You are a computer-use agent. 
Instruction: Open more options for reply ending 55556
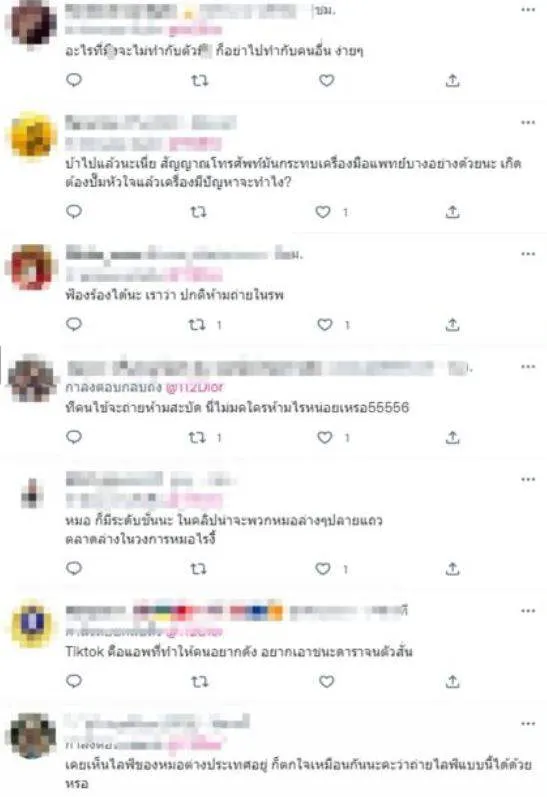(528, 366)
